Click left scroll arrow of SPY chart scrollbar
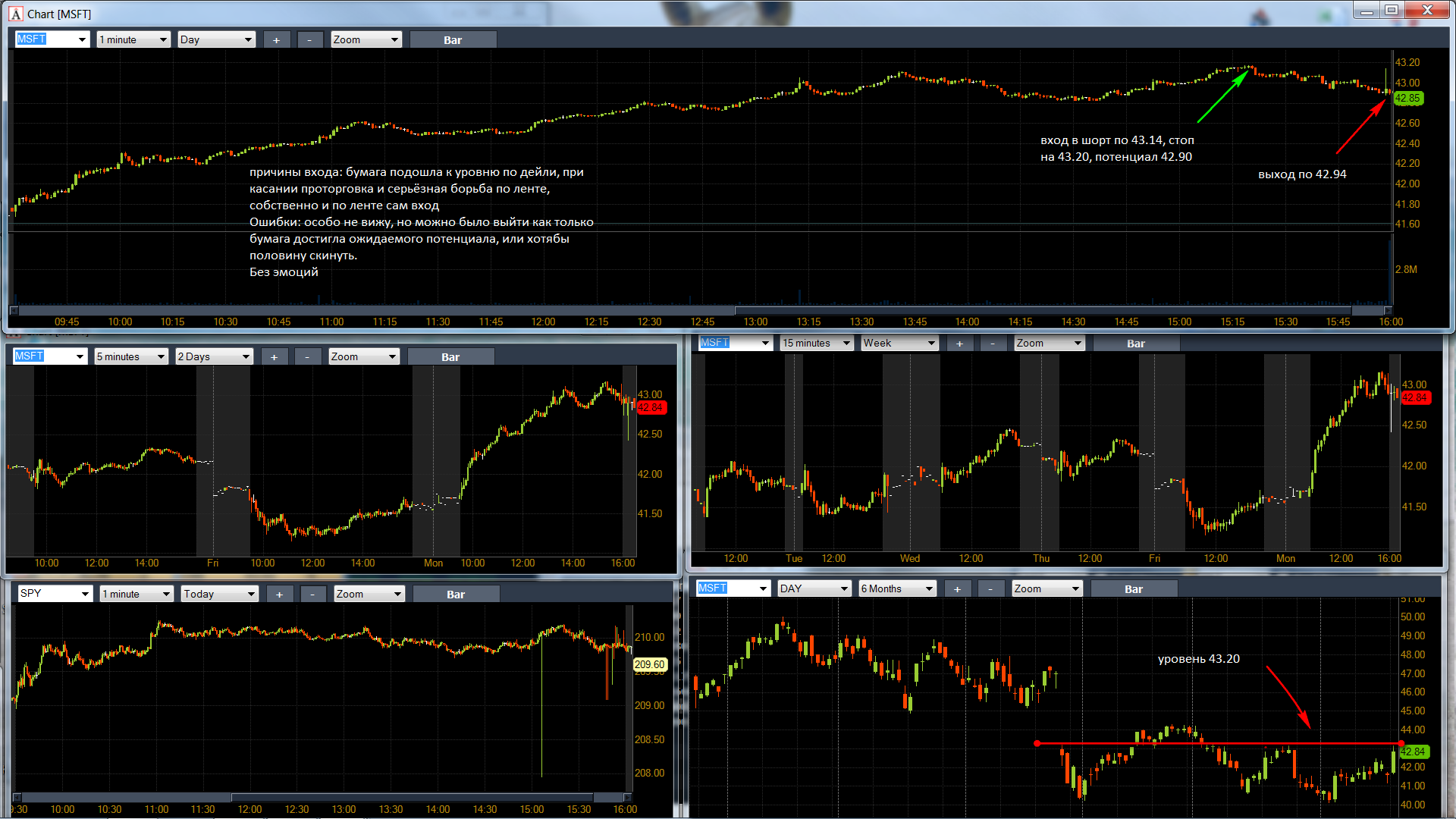 click(x=17, y=797)
